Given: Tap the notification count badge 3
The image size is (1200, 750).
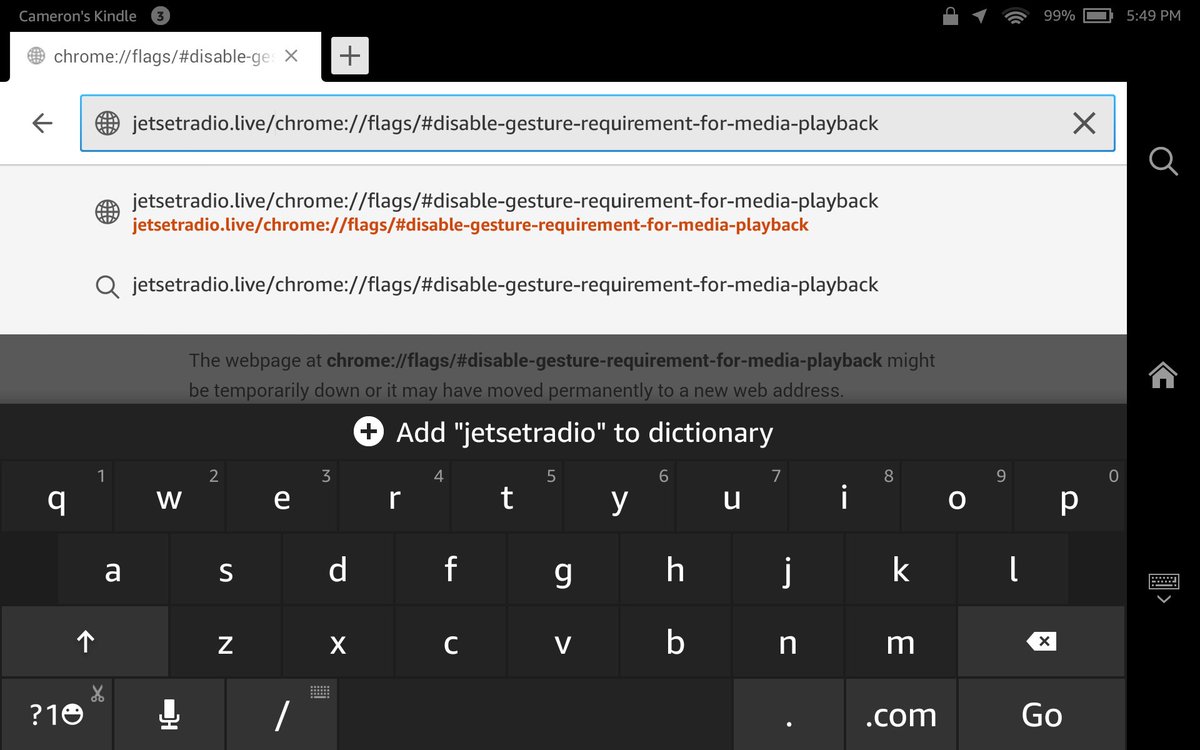Looking at the screenshot, I should 160,16.
